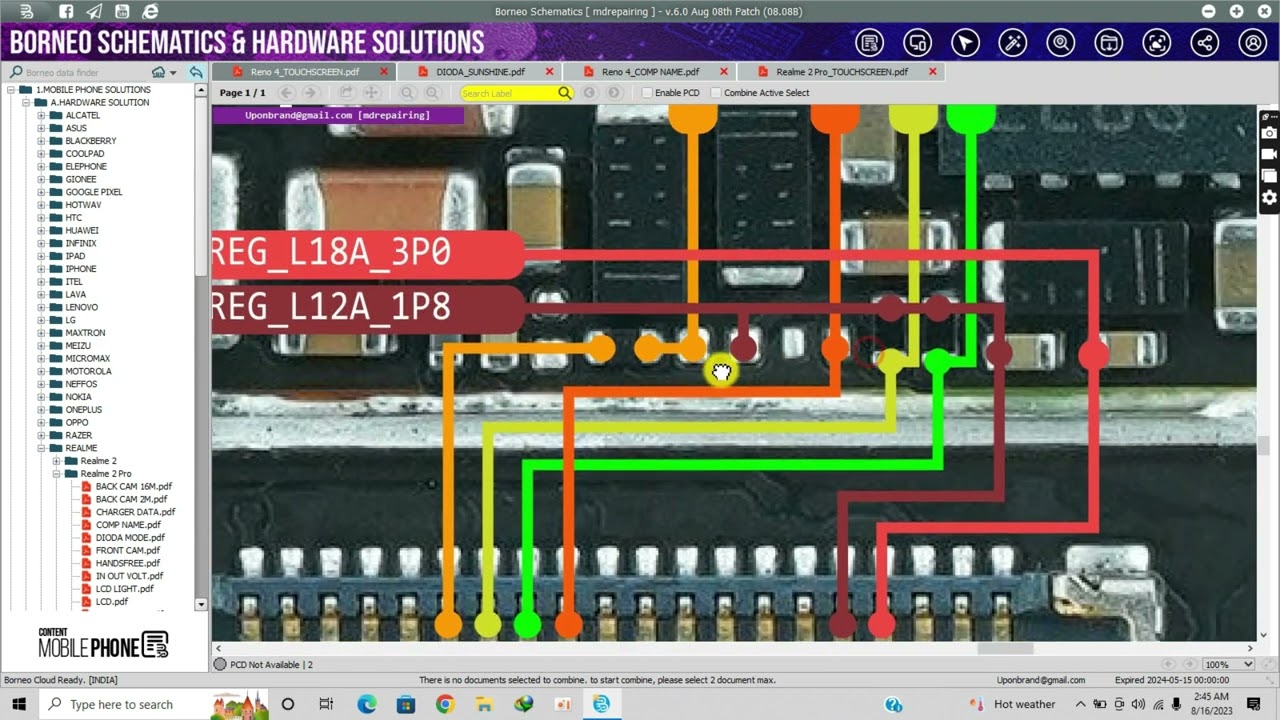This screenshot has height=720, width=1280.
Task: Open the cloud home dropdown arrow
Action: (173, 73)
